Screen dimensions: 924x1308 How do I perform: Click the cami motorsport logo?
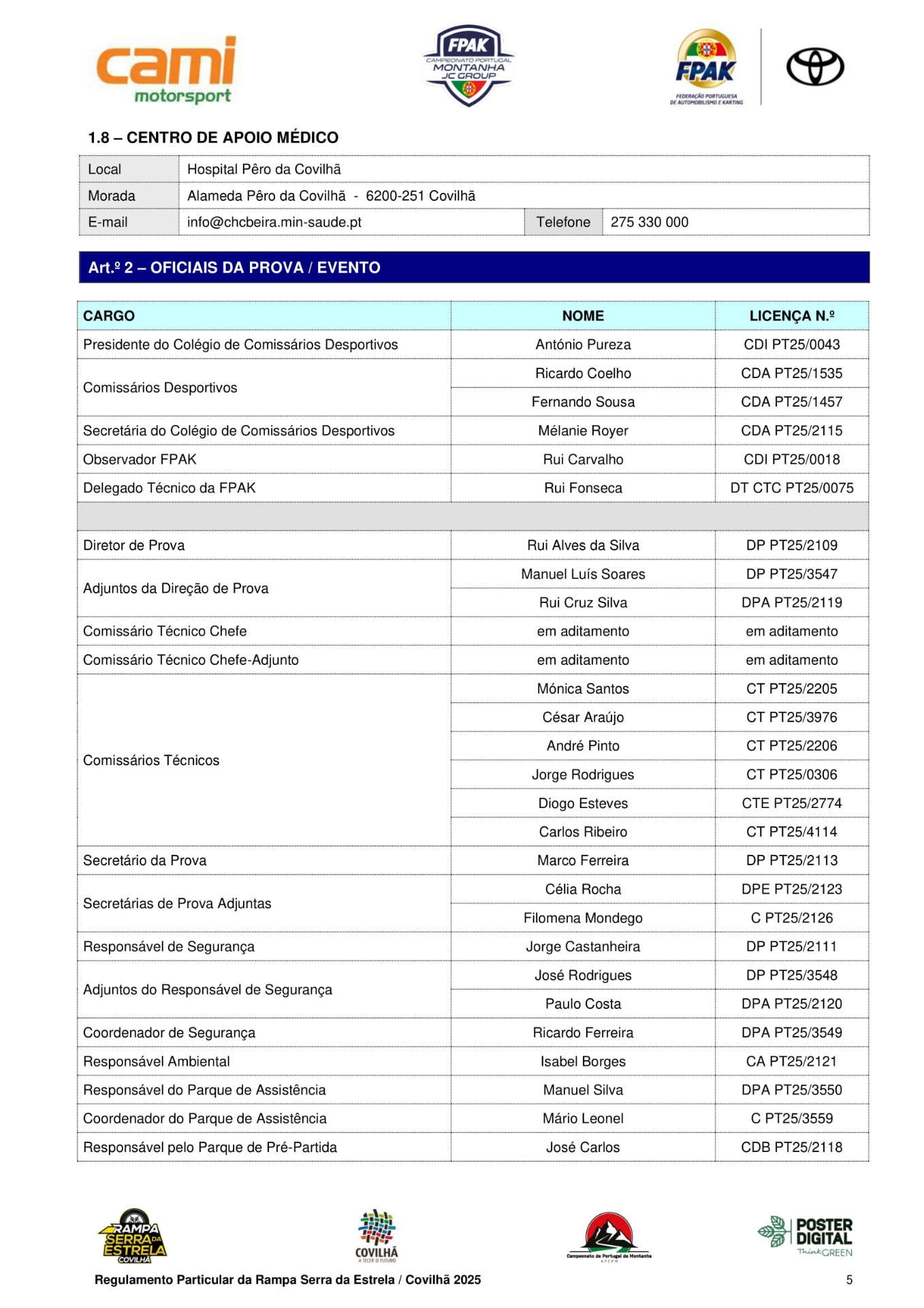pos(166,69)
